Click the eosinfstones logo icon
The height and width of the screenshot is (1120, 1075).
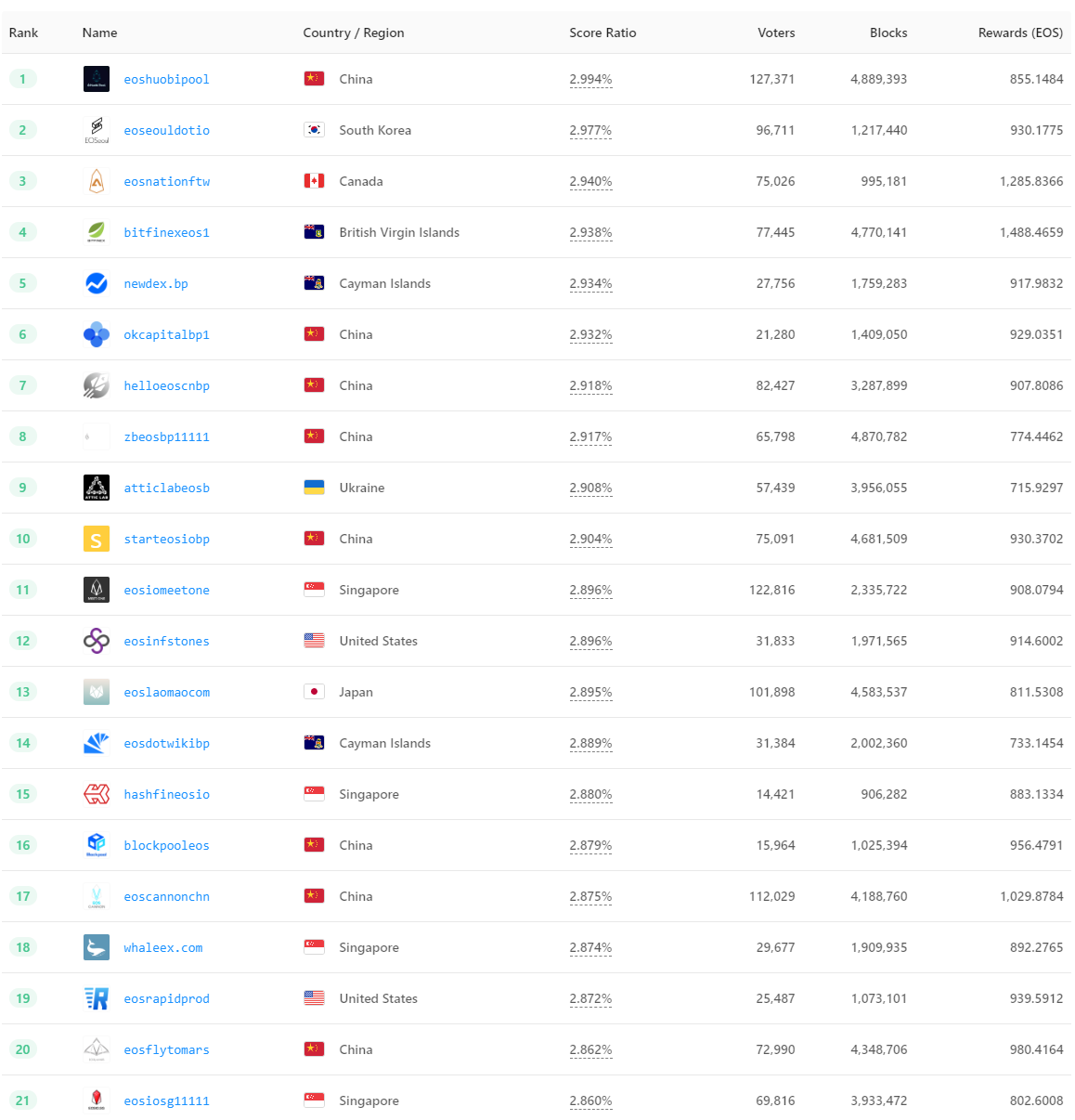97,641
